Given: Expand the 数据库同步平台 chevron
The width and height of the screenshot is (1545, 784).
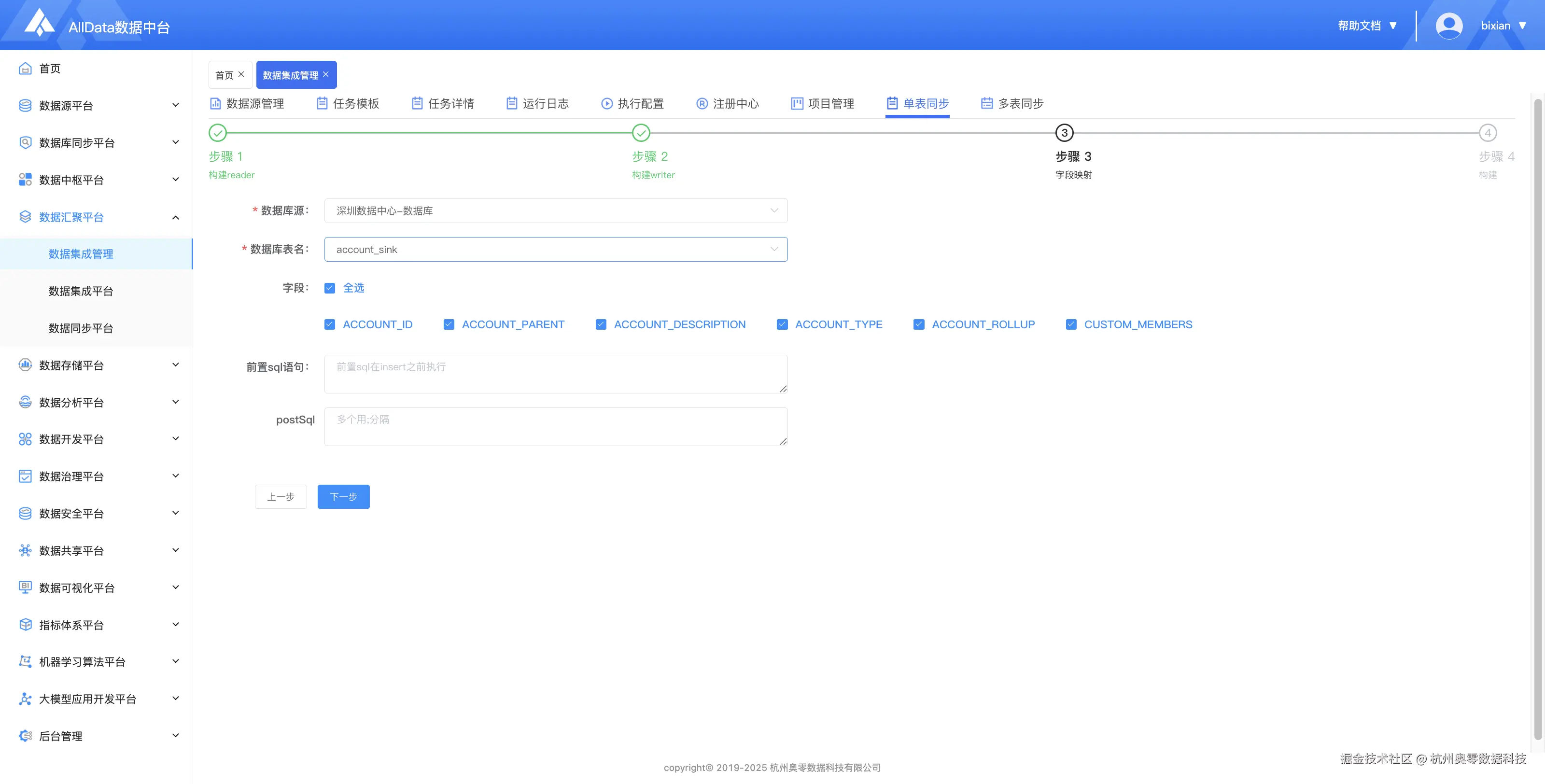Looking at the screenshot, I should [x=176, y=142].
